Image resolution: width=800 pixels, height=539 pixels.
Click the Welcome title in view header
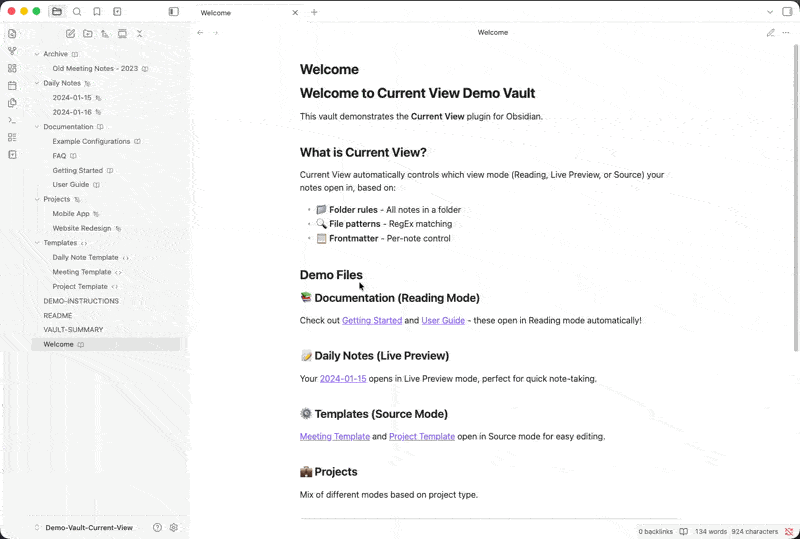pos(492,32)
